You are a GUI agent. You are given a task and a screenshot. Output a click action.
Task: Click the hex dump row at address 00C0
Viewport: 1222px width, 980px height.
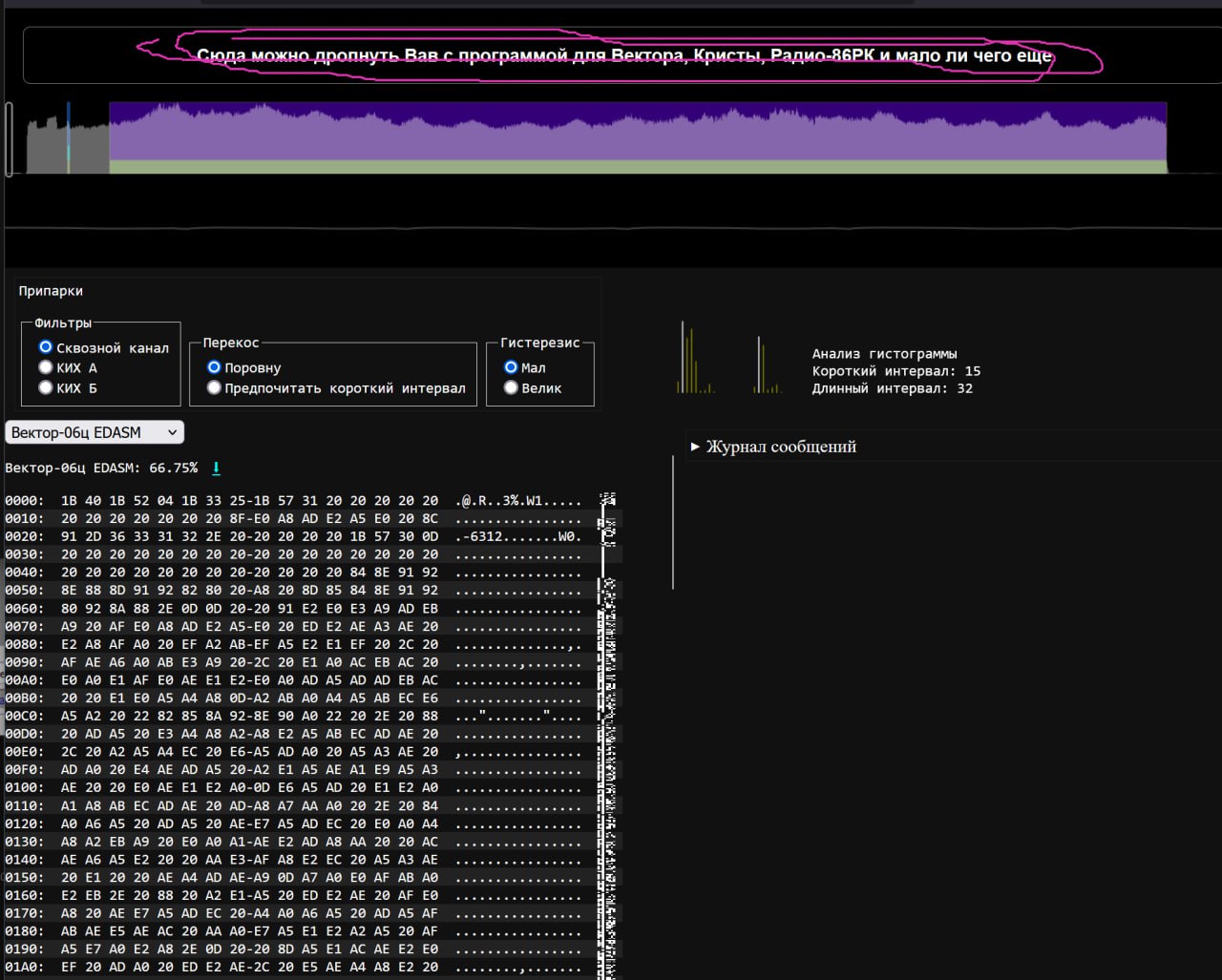pyautogui.click(x=221, y=717)
